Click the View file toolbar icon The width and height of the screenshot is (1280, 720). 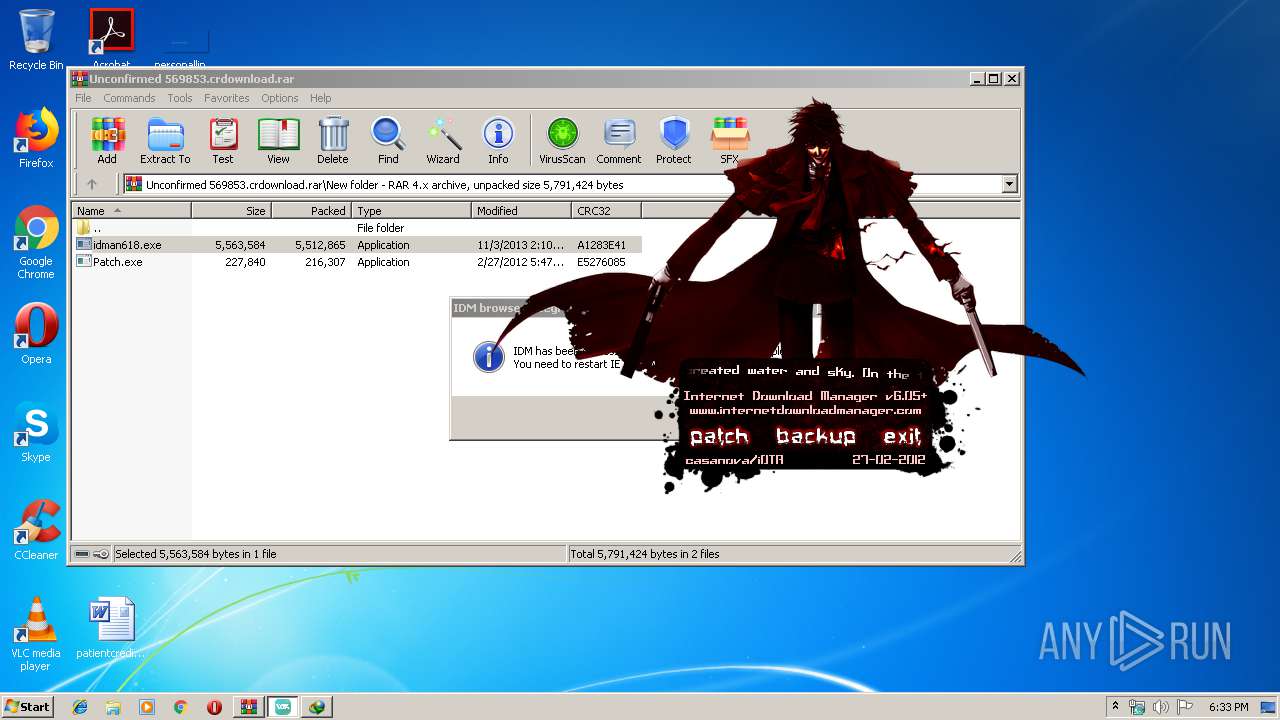[x=278, y=140]
